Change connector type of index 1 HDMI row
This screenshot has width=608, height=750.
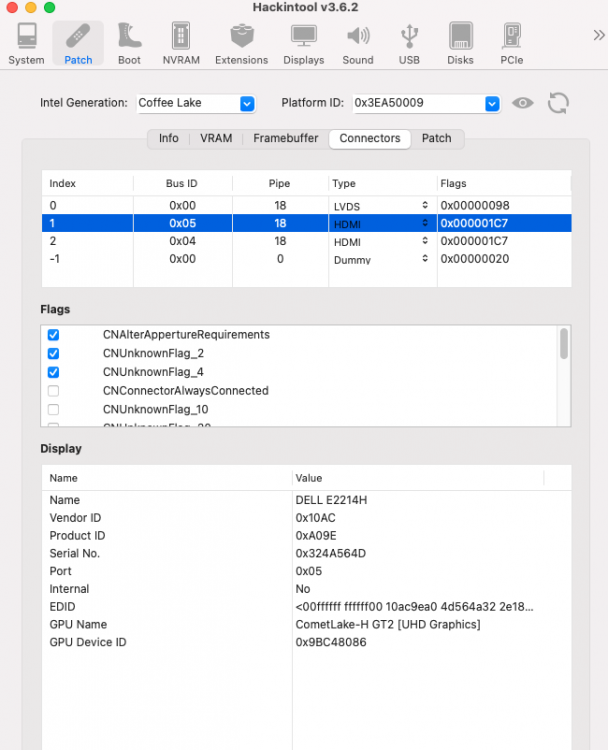pyautogui.click(x=380, y=223)
